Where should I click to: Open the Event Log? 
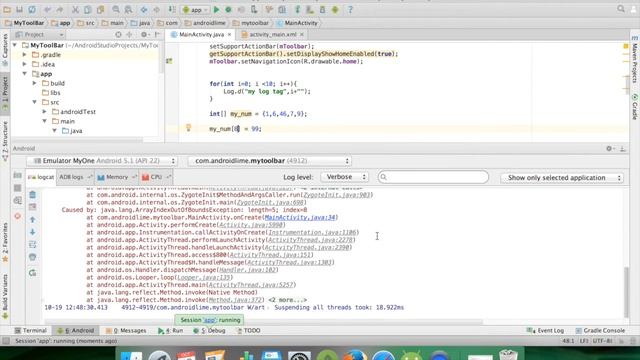[x=545, y=331]
